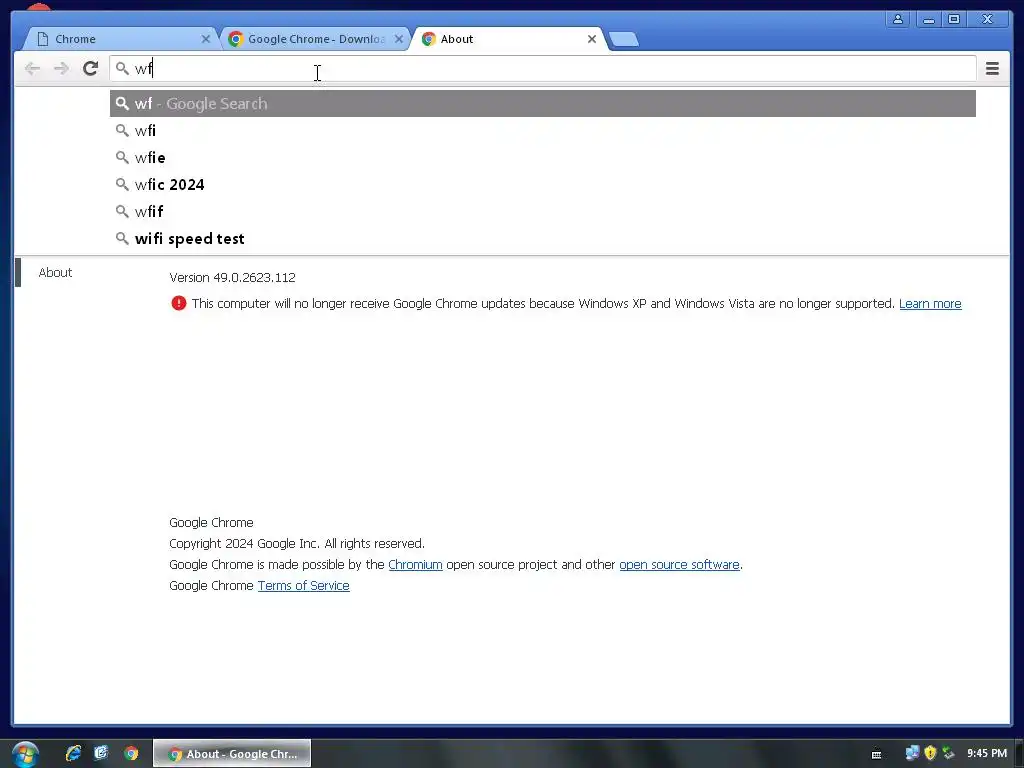Viewport: 1024px width, 768px height.
Task: Choose the 'wfie' suggestion
Action: [543, 157]
